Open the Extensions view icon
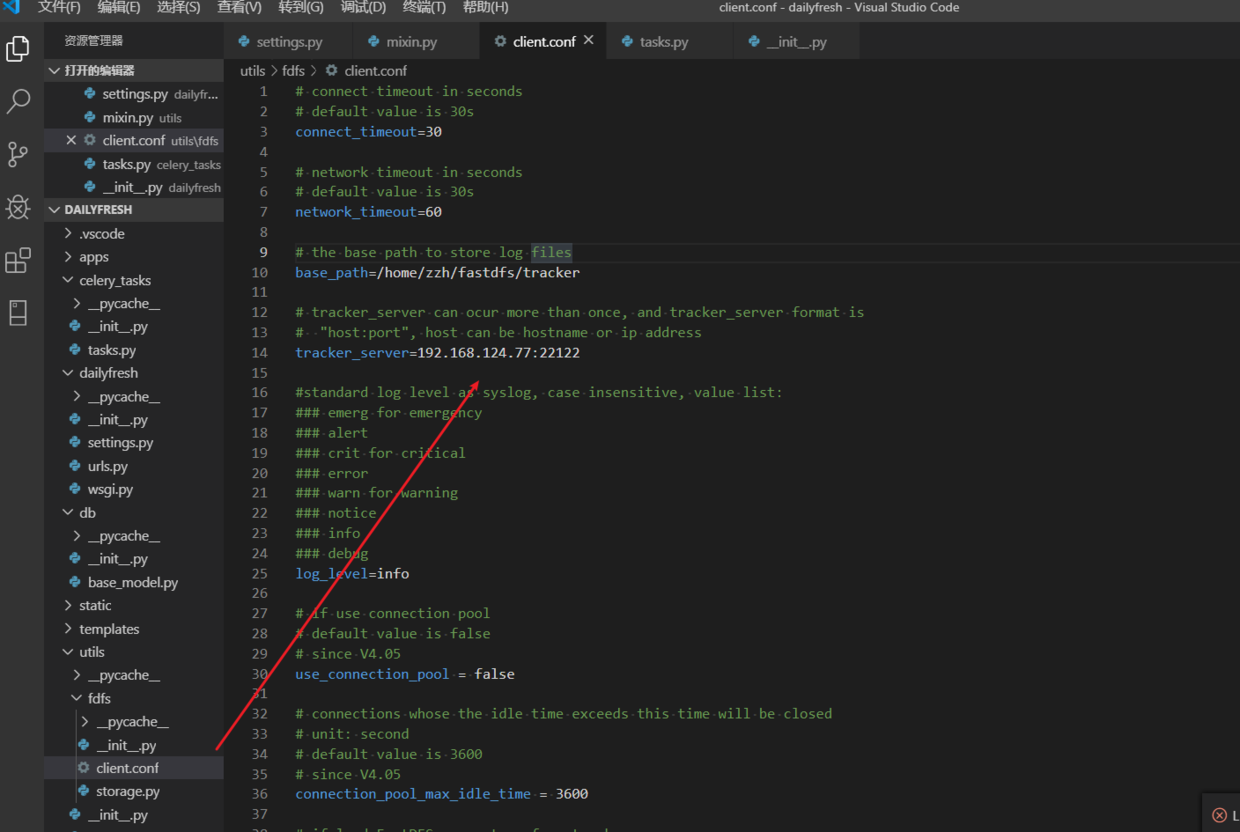1240x832 pixels. tap(18, 260)
